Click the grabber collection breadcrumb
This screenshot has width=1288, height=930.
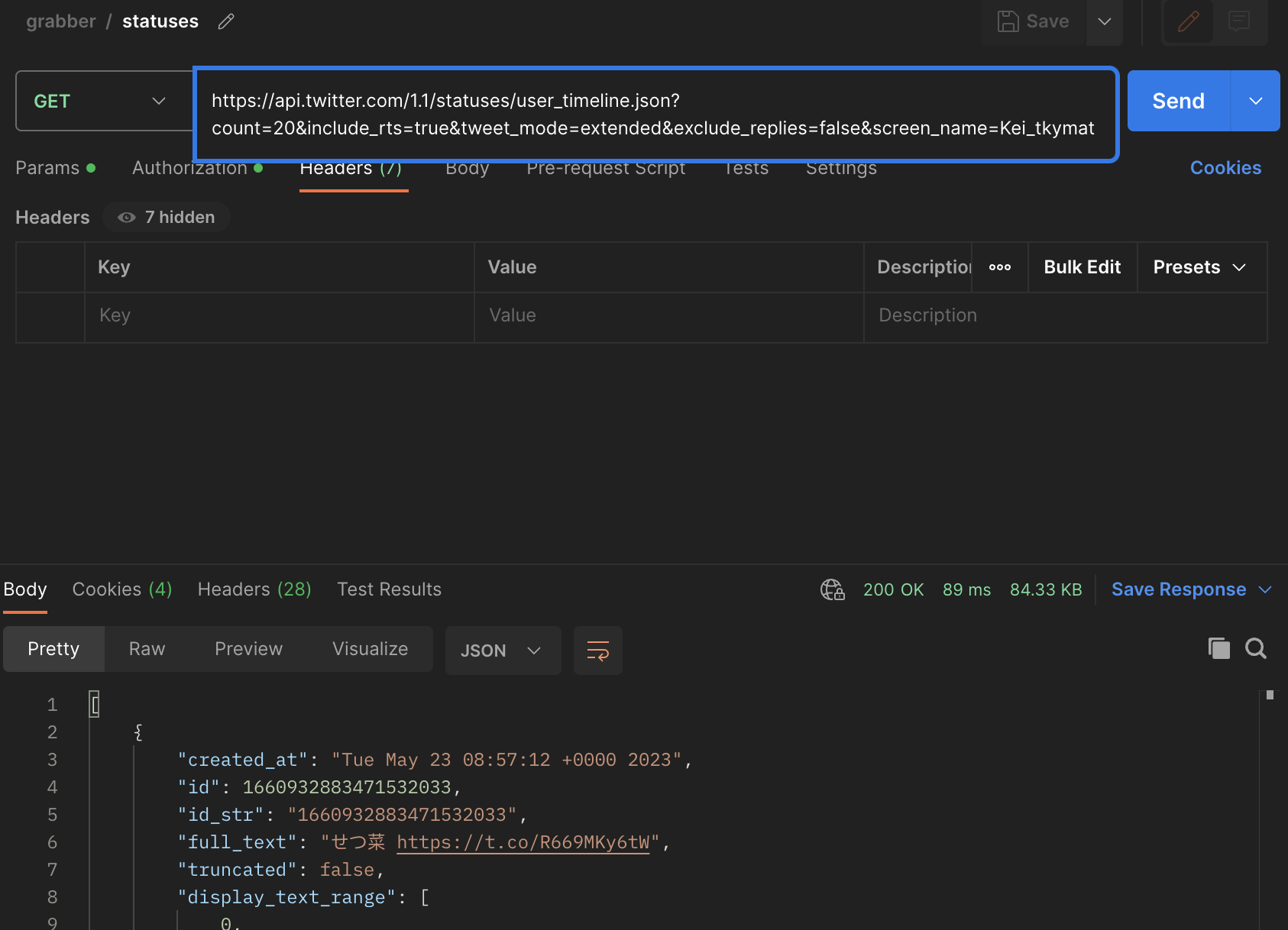(61, 21)
